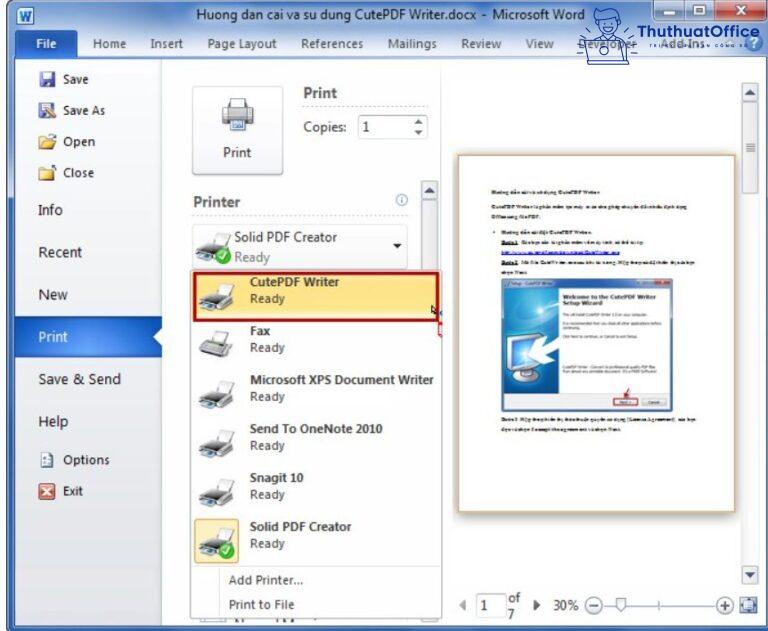The width and height of the screenshot is (768, 631).
Task: Switch to the References tab
Action: (x=332, y=44)
